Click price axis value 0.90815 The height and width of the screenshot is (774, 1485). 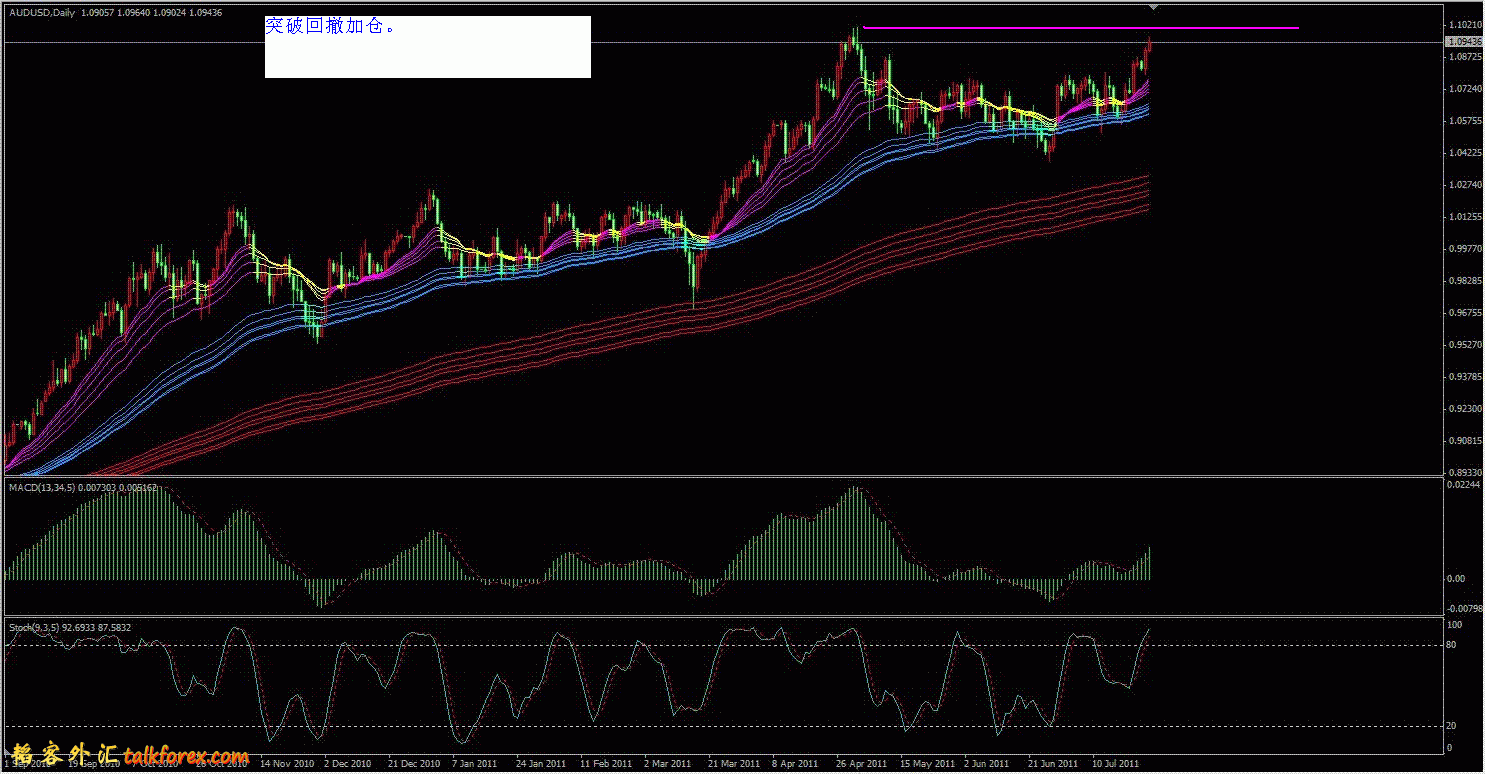coord(1464,441)
